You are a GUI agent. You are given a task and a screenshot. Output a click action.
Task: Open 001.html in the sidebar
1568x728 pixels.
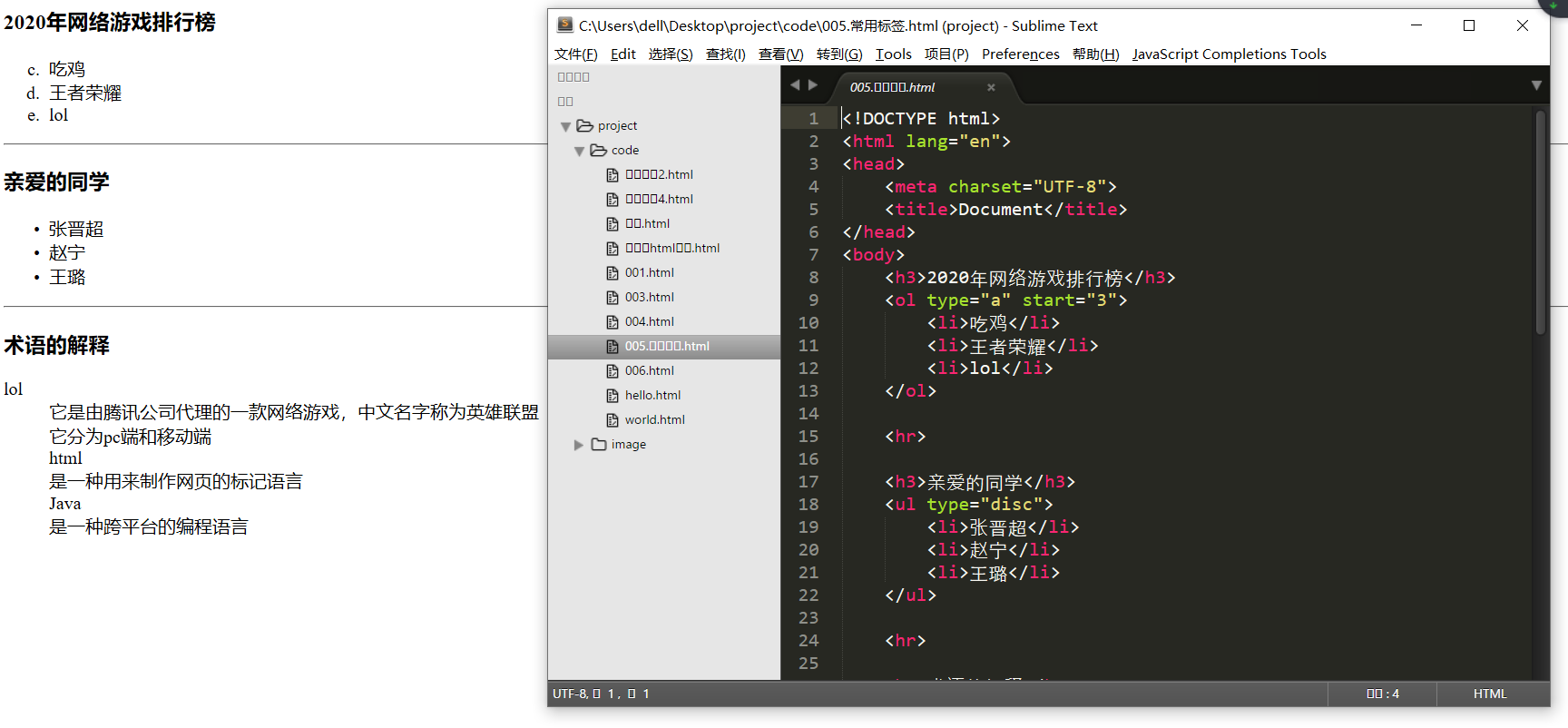(650, 272)
